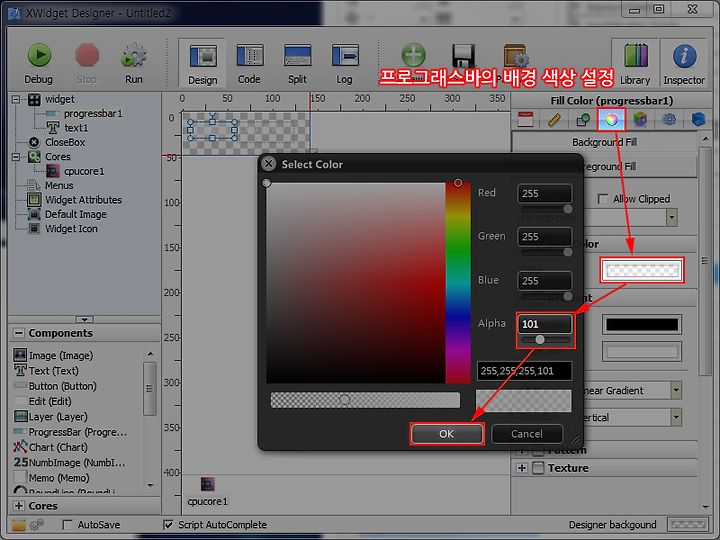Open the Split view
720x540 pixels.
(298, 63)
